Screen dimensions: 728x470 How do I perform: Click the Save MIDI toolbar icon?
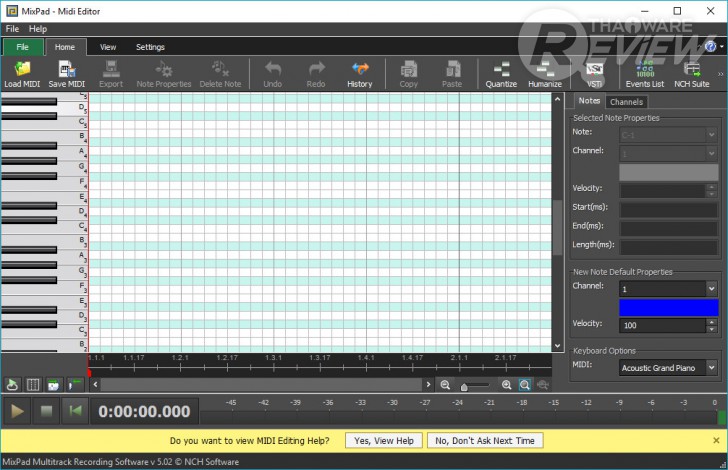pyautogui.click(x=66, y=74)
